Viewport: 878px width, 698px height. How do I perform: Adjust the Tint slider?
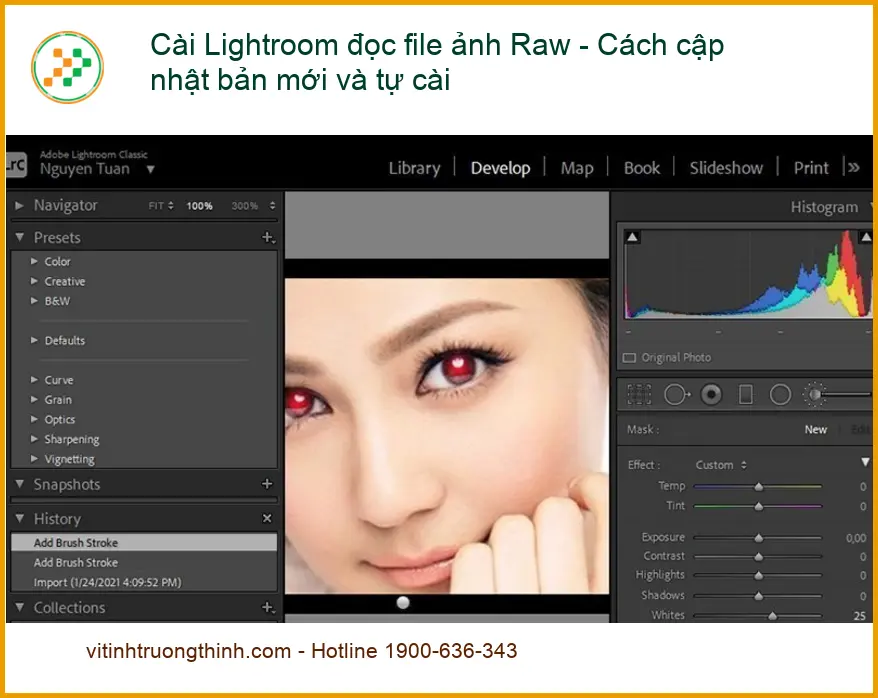point(758,506)
